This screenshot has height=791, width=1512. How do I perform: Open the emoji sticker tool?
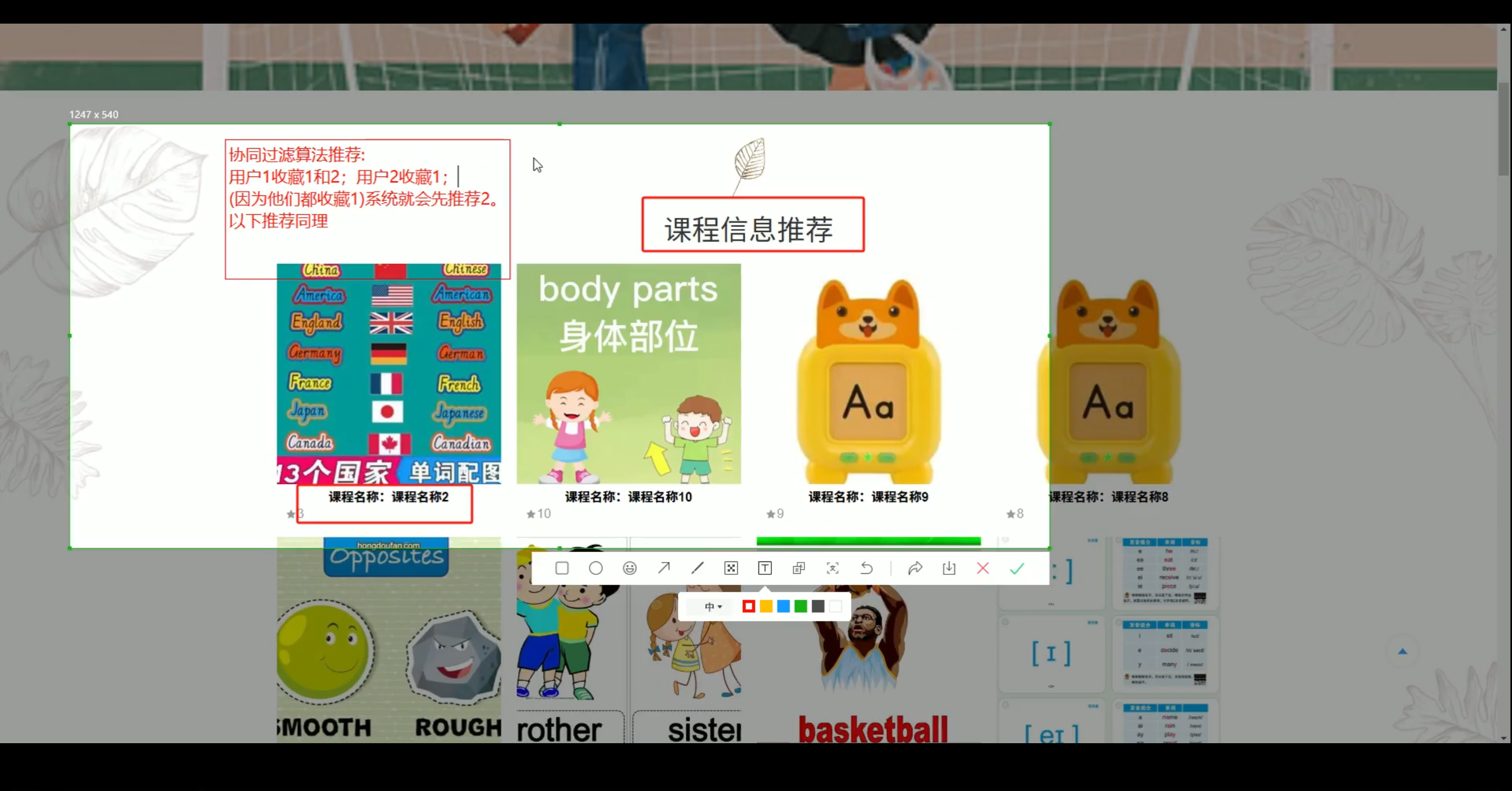tap(630, 568)
